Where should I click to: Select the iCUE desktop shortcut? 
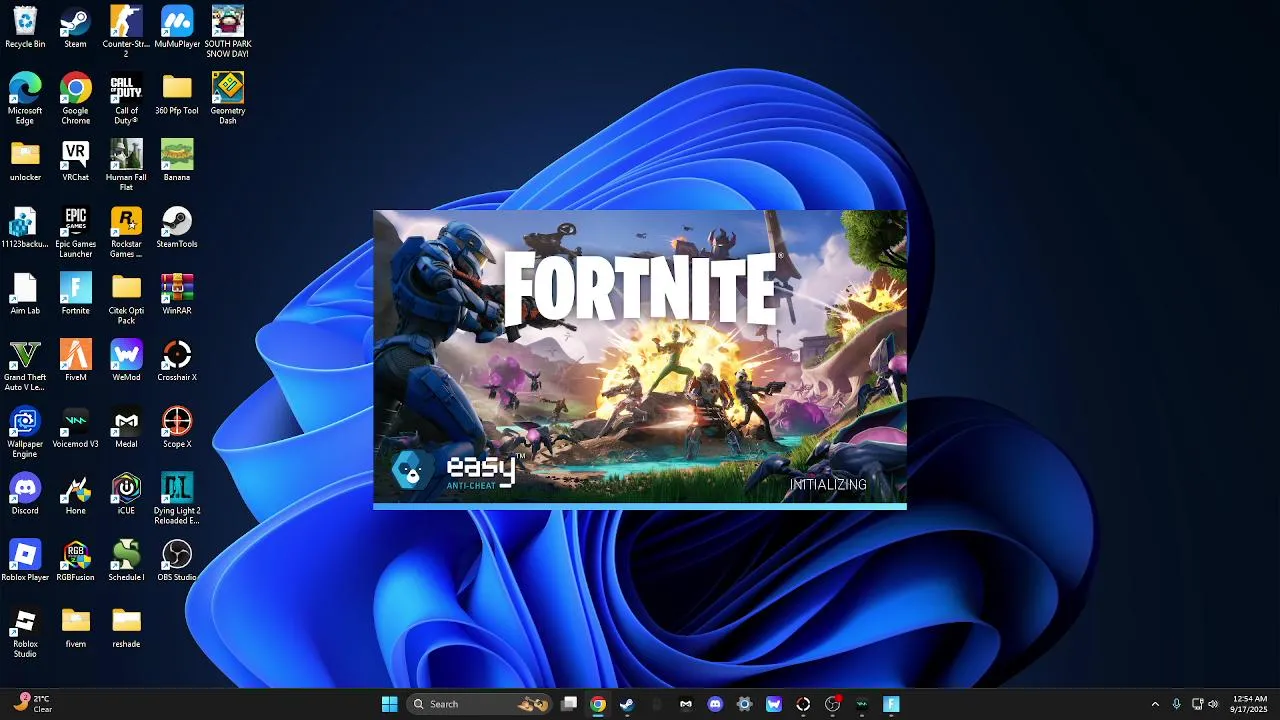(126, 494)
